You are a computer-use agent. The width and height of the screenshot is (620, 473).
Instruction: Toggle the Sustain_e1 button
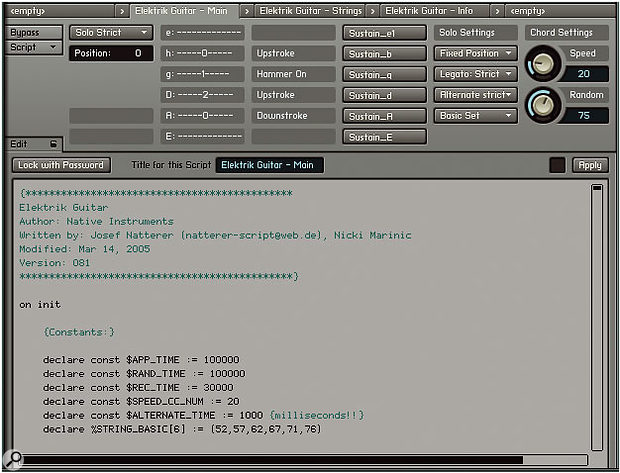384,33
